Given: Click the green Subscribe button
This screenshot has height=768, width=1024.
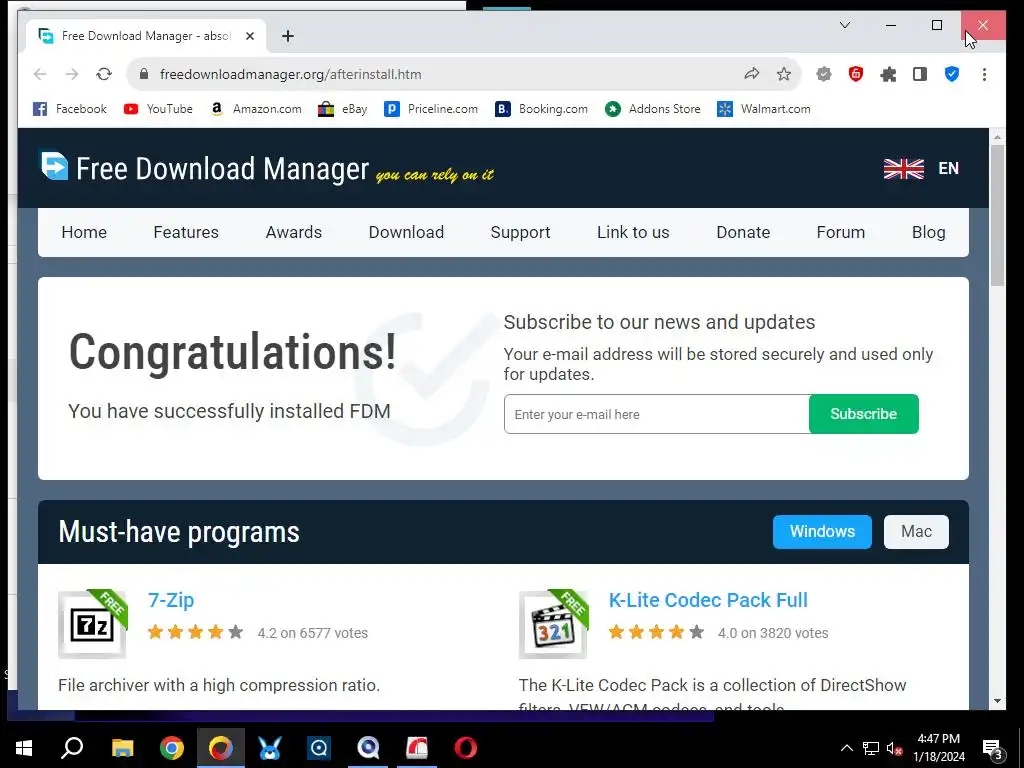Looking at the screenshot, I should 863,414.
